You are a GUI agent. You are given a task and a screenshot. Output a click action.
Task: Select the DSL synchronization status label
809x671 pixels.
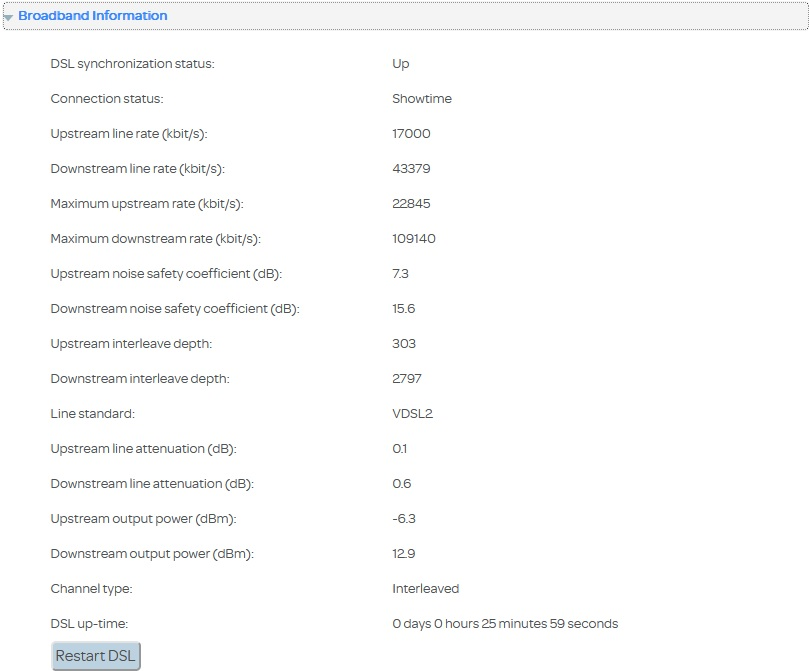tap(132, 64)
